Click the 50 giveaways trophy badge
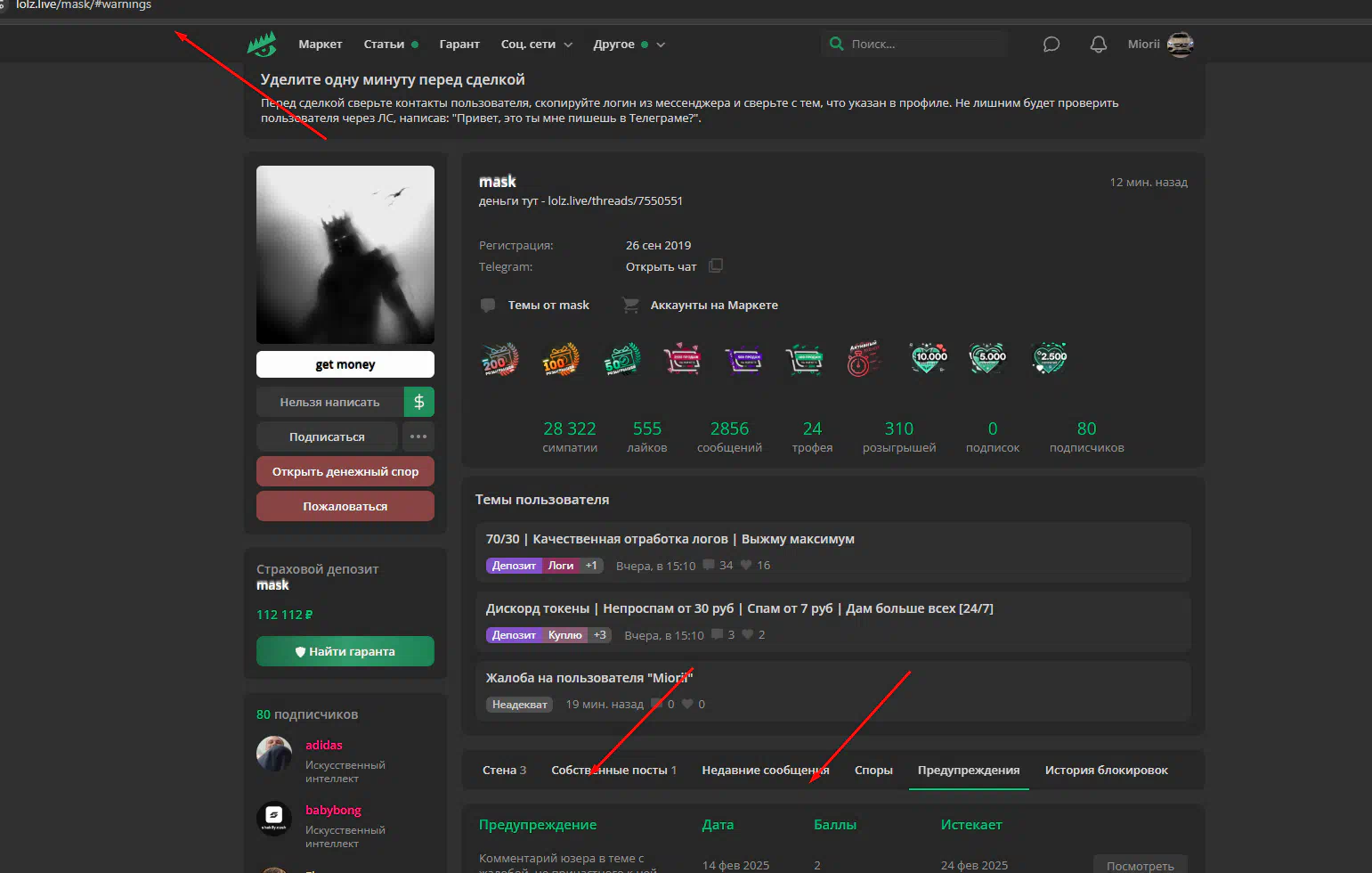 click(x=621, y=359)
